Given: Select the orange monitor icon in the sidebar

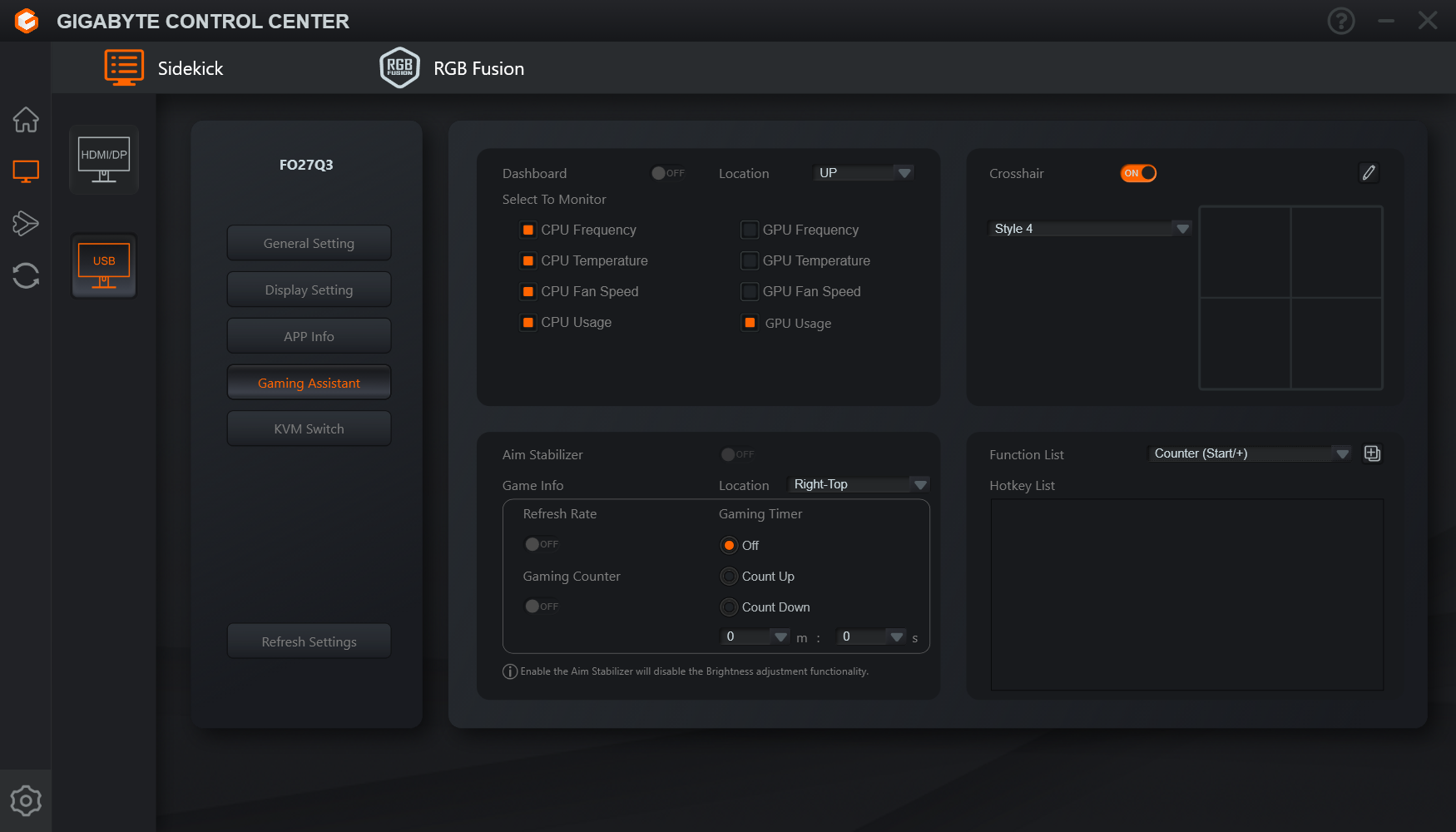Looking at the screenshot, I should [26, 171].
